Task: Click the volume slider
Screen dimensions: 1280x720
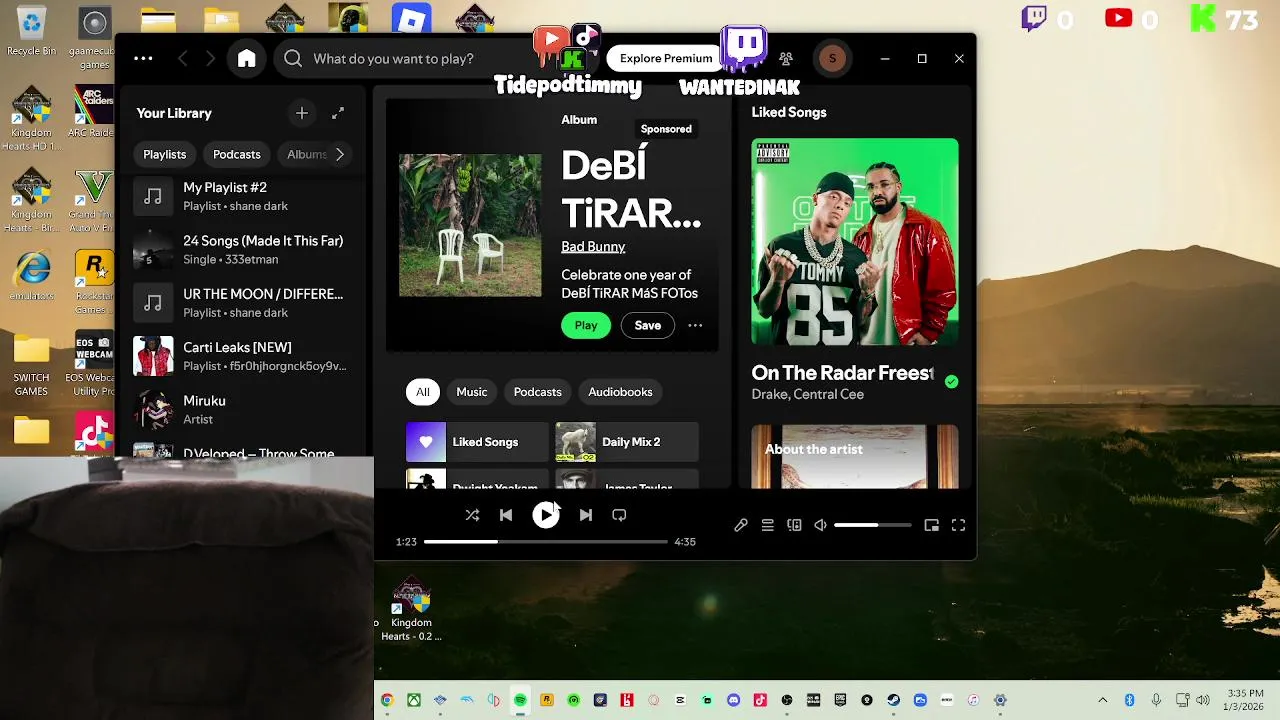Action: coord(873,525)
